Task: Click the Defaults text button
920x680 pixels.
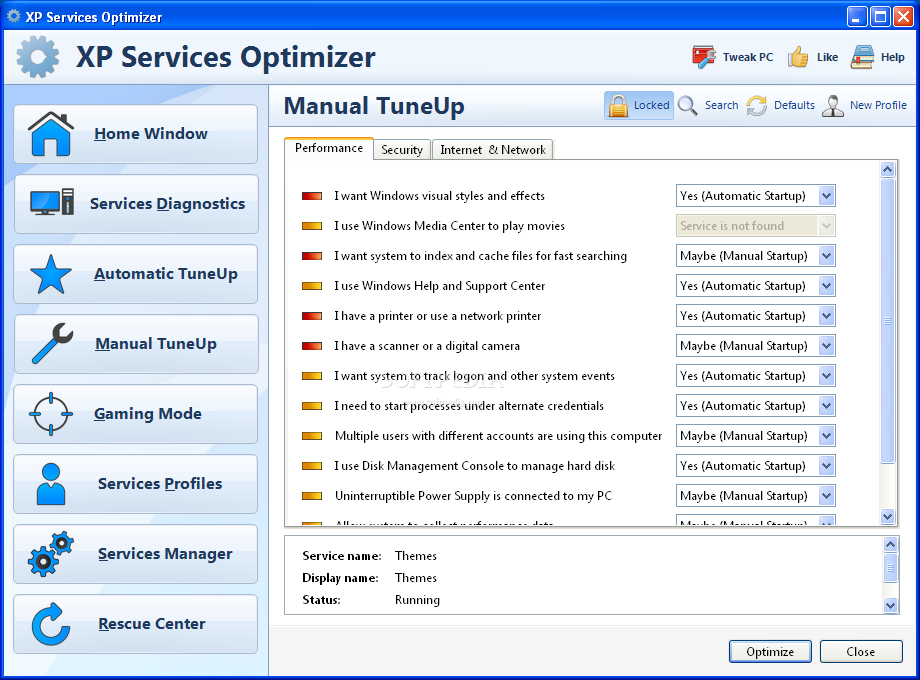Action: point(794,105)
